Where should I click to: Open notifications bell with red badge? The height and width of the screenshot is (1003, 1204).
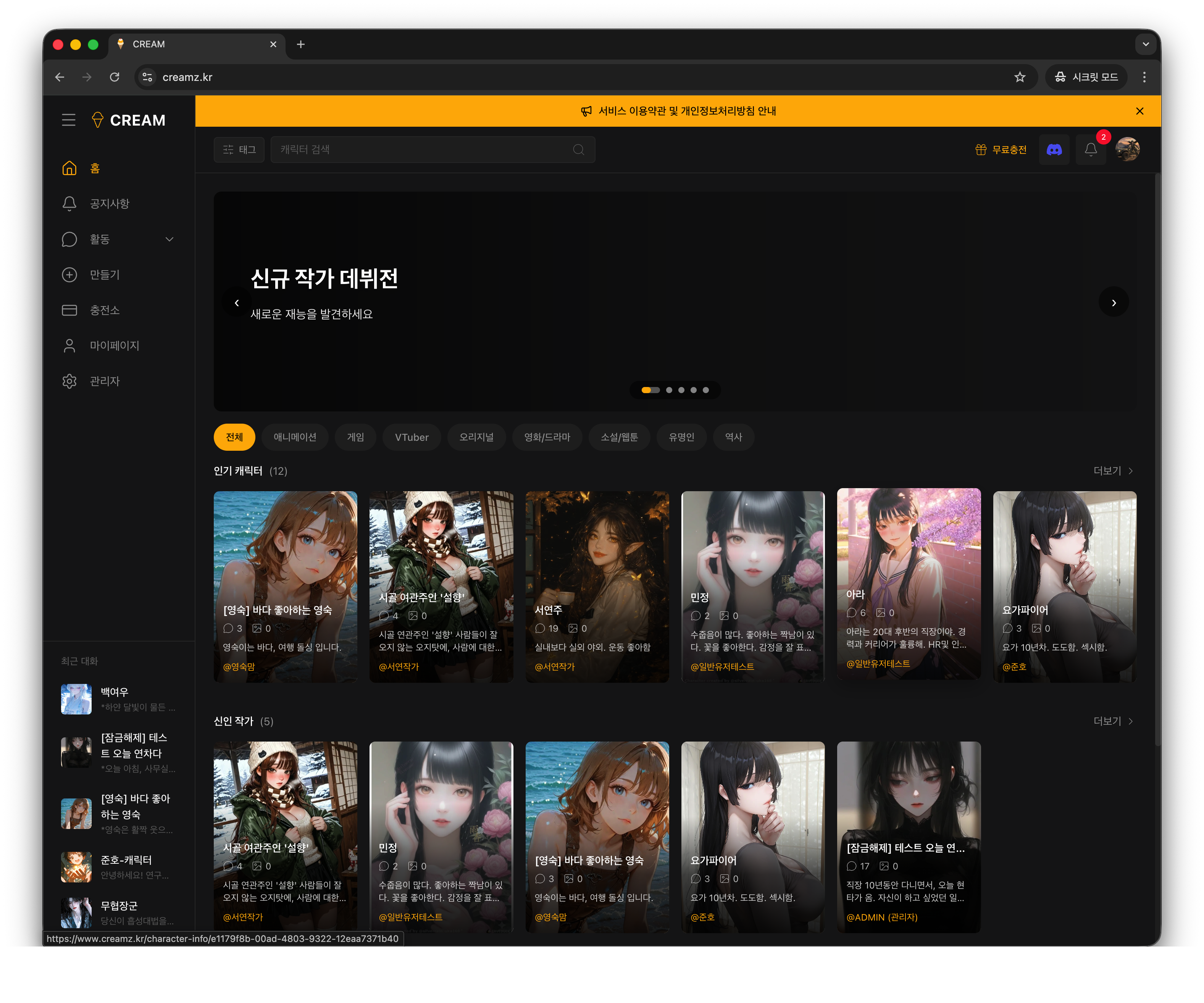1091,150
